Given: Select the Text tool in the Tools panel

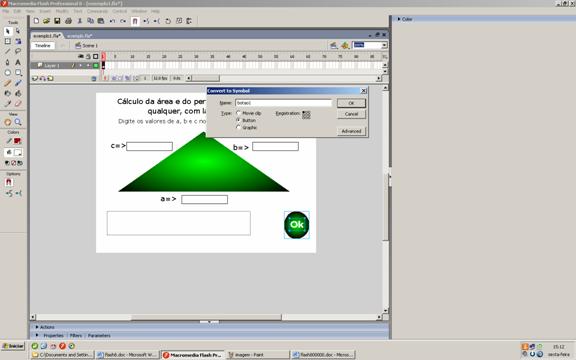Looking at the screenshot, I should pos(18,62).
